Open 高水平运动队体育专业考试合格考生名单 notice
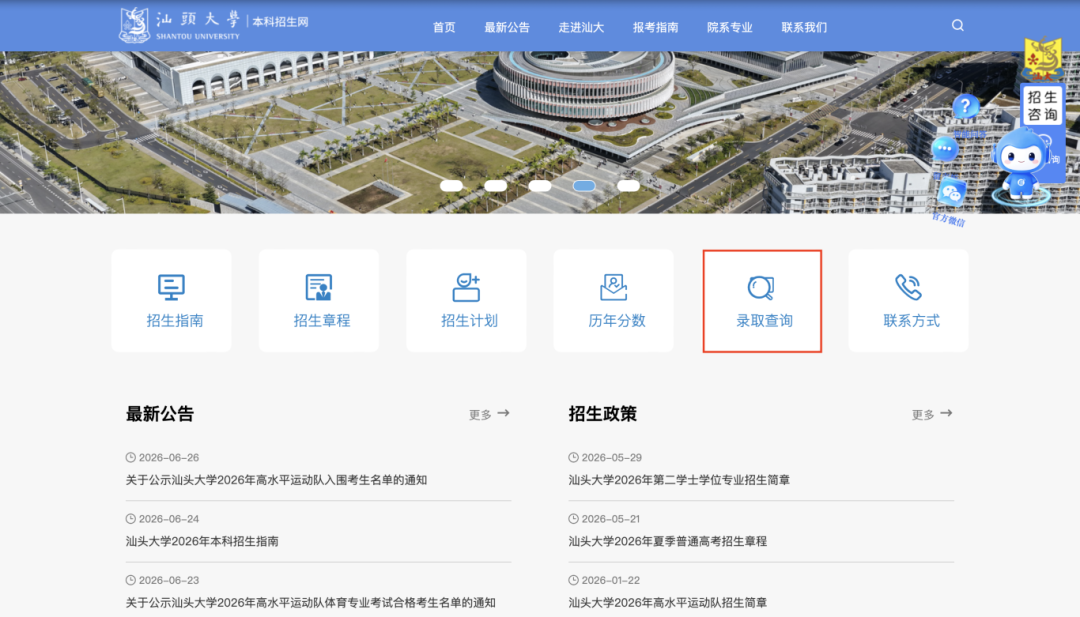Viewport: 1080px width, 617px height. pyautogui.click(x=310, y=603)
